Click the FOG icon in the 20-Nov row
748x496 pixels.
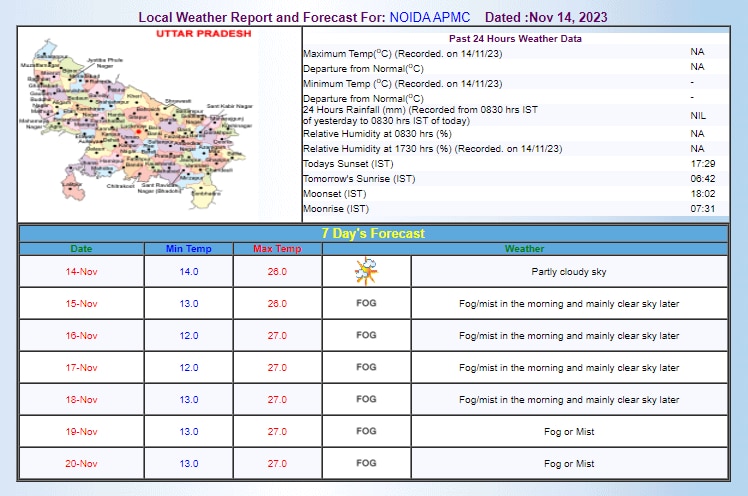(x=366, y=463)
